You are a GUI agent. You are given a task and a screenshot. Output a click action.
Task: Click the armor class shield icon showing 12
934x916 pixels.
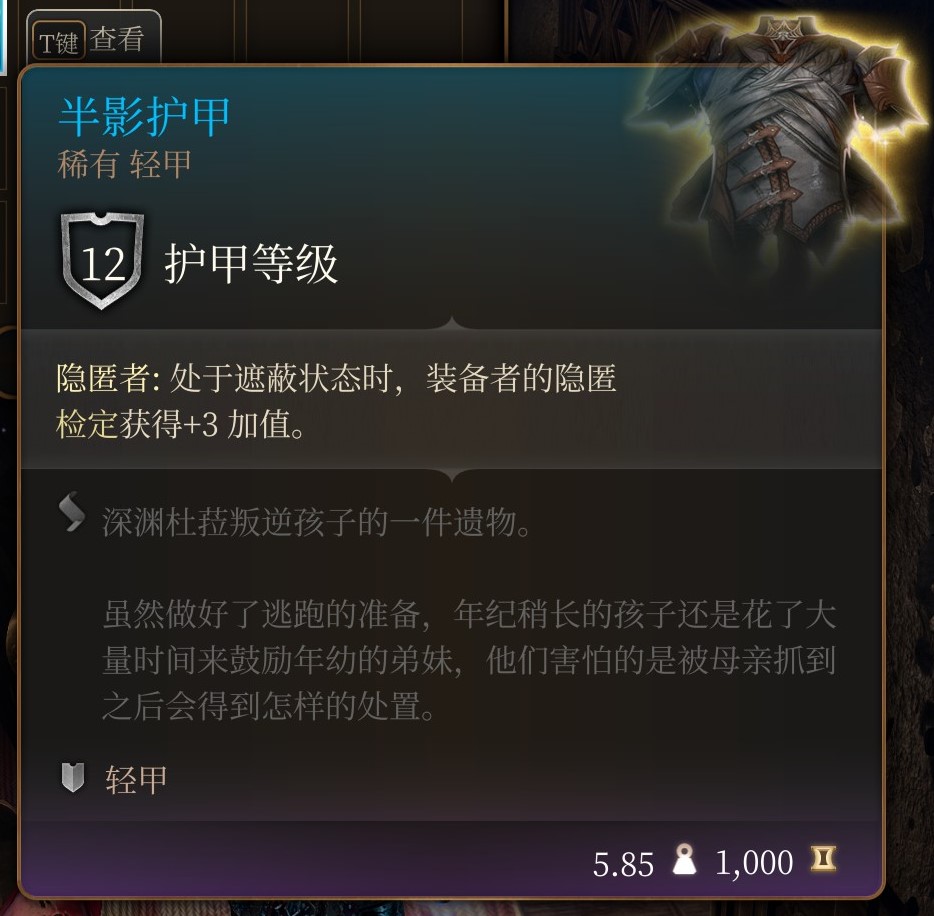pos(102,261)
